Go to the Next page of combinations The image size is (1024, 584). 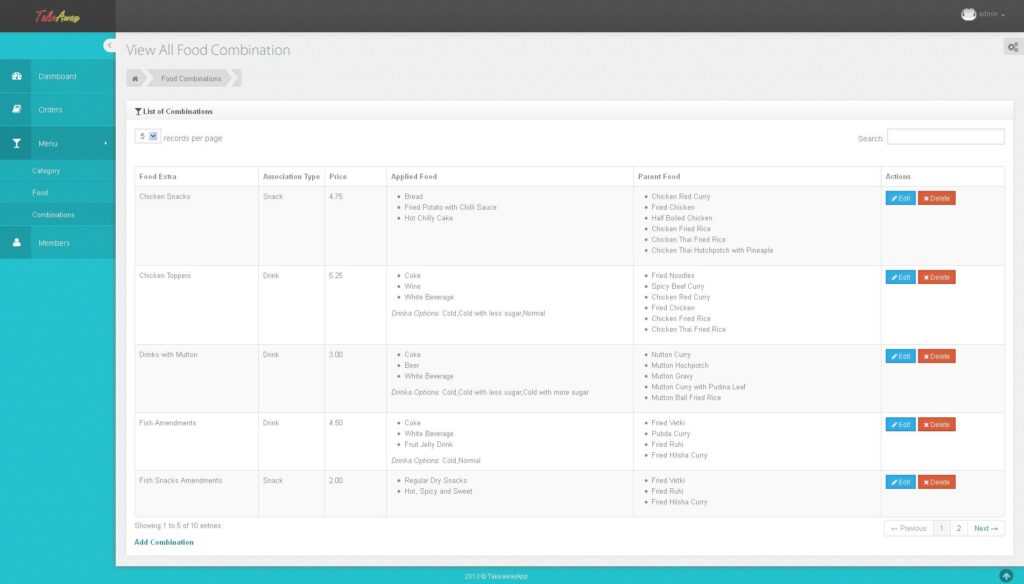(985, 528)
